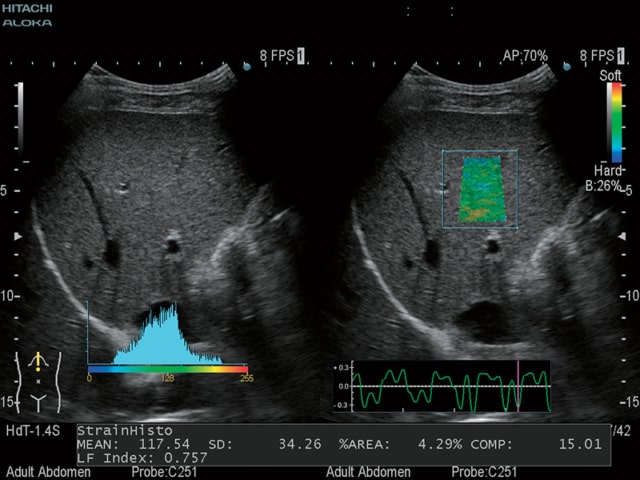
Task: Click the grayscale bar on left edge
Action: tap(20, 122)
